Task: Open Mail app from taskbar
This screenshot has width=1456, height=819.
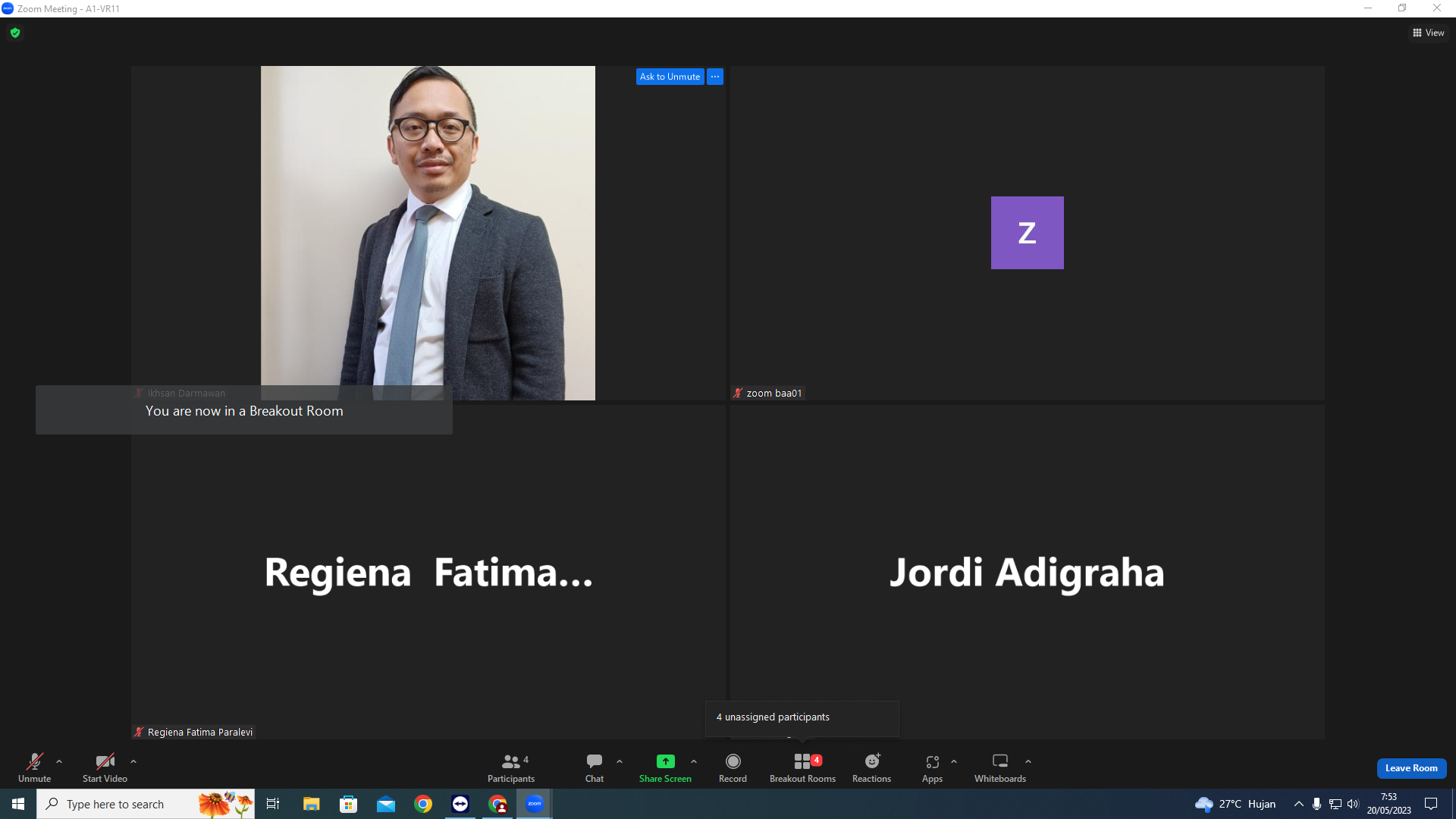Action: 386,804
